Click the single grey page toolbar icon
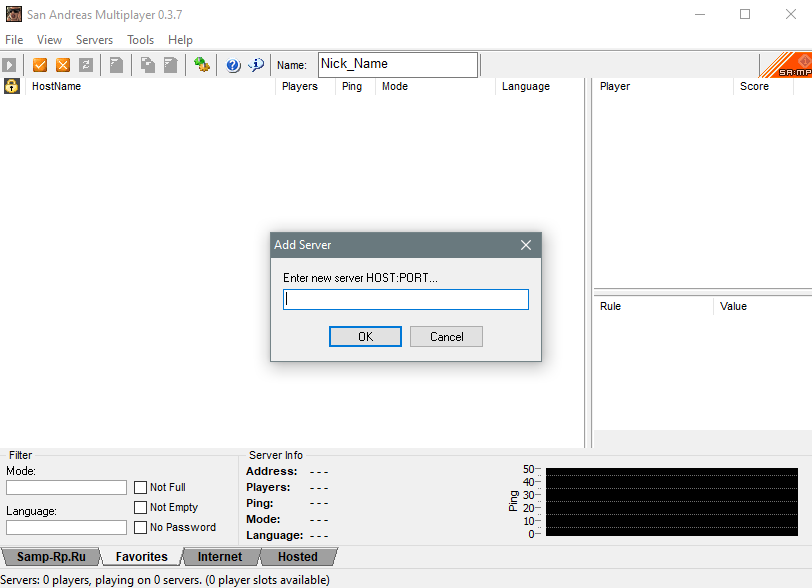This screenshot has width=812, height=588. [117, 65]
